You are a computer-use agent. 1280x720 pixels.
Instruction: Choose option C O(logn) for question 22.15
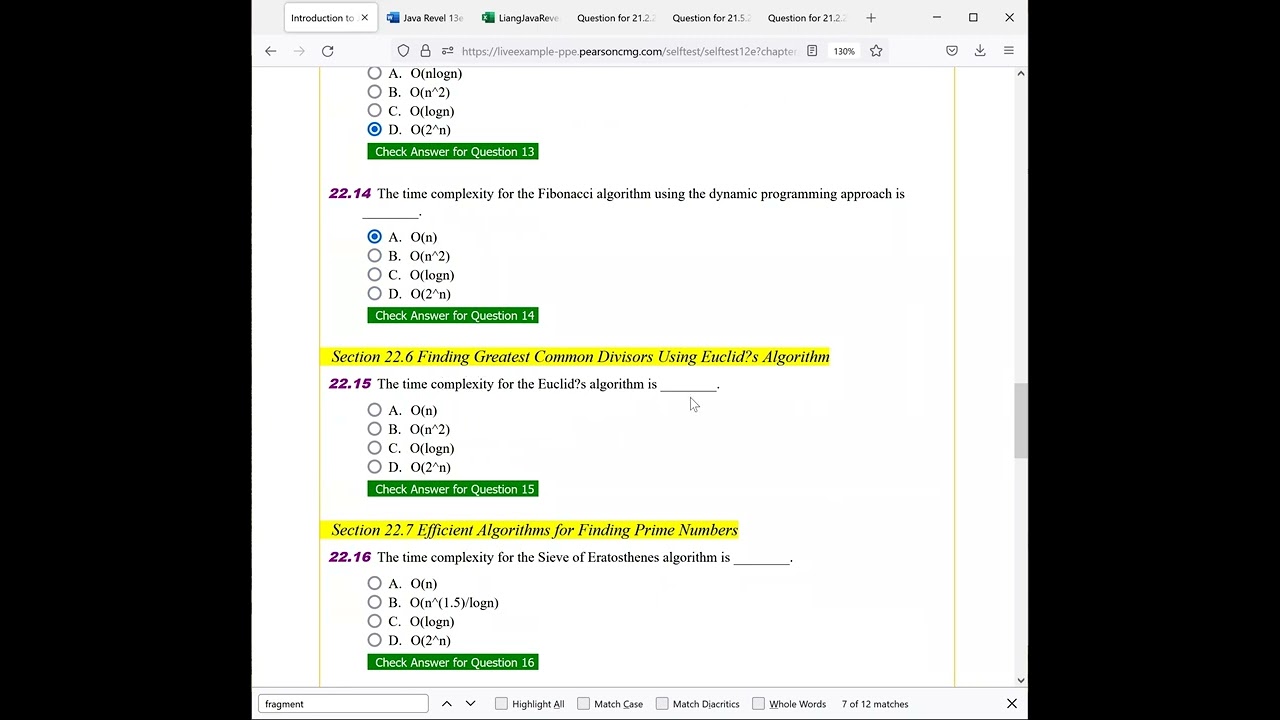click(x=374, y=448)
